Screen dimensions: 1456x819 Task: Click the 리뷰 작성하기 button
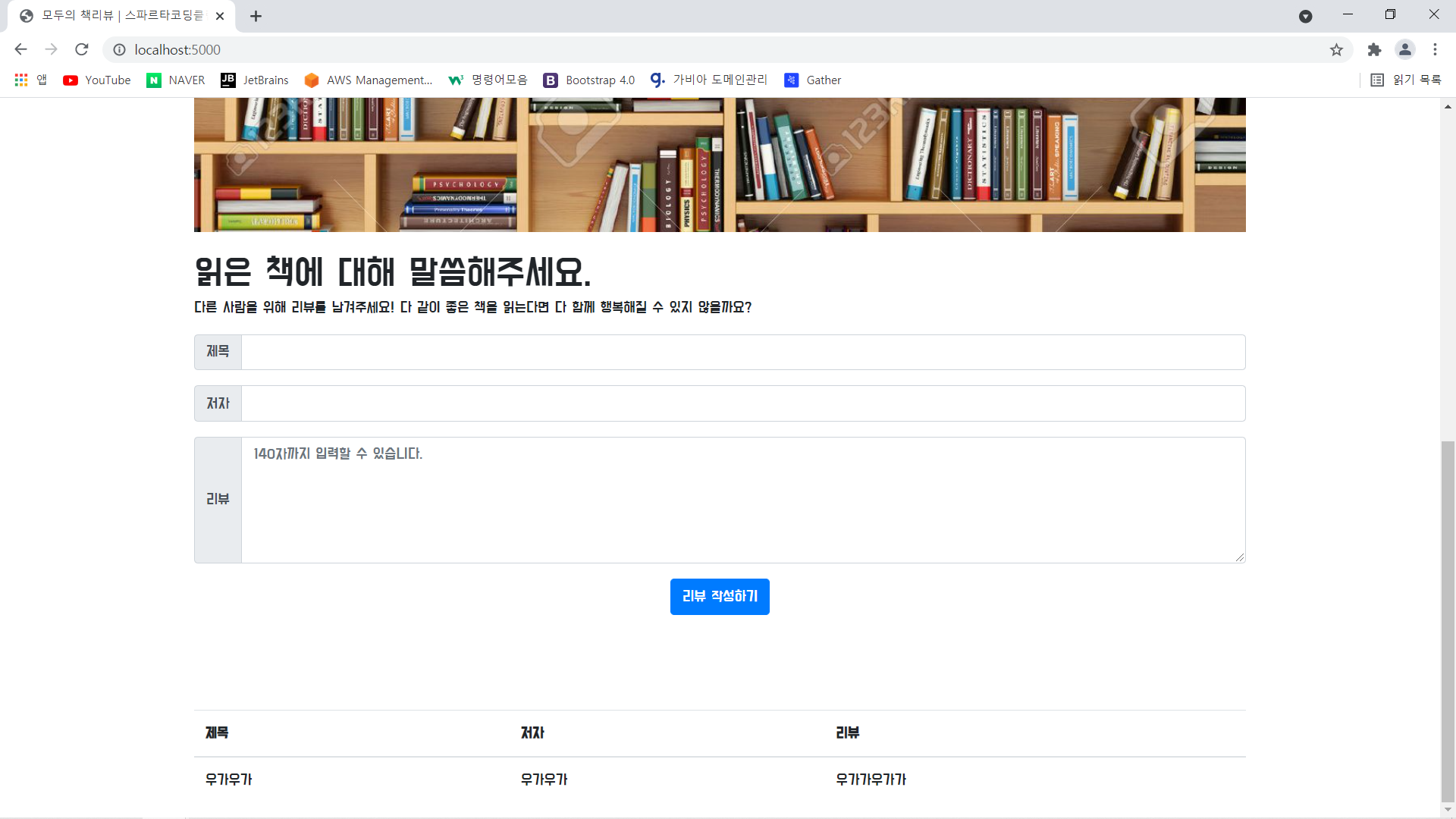click(720, 596)
